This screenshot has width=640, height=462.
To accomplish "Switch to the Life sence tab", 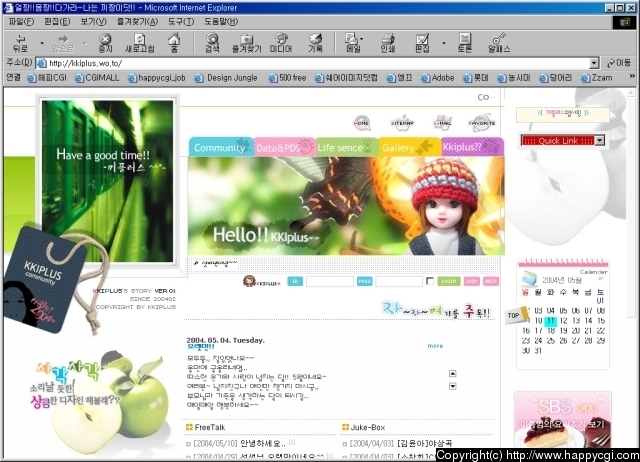I will coord(347,147).
